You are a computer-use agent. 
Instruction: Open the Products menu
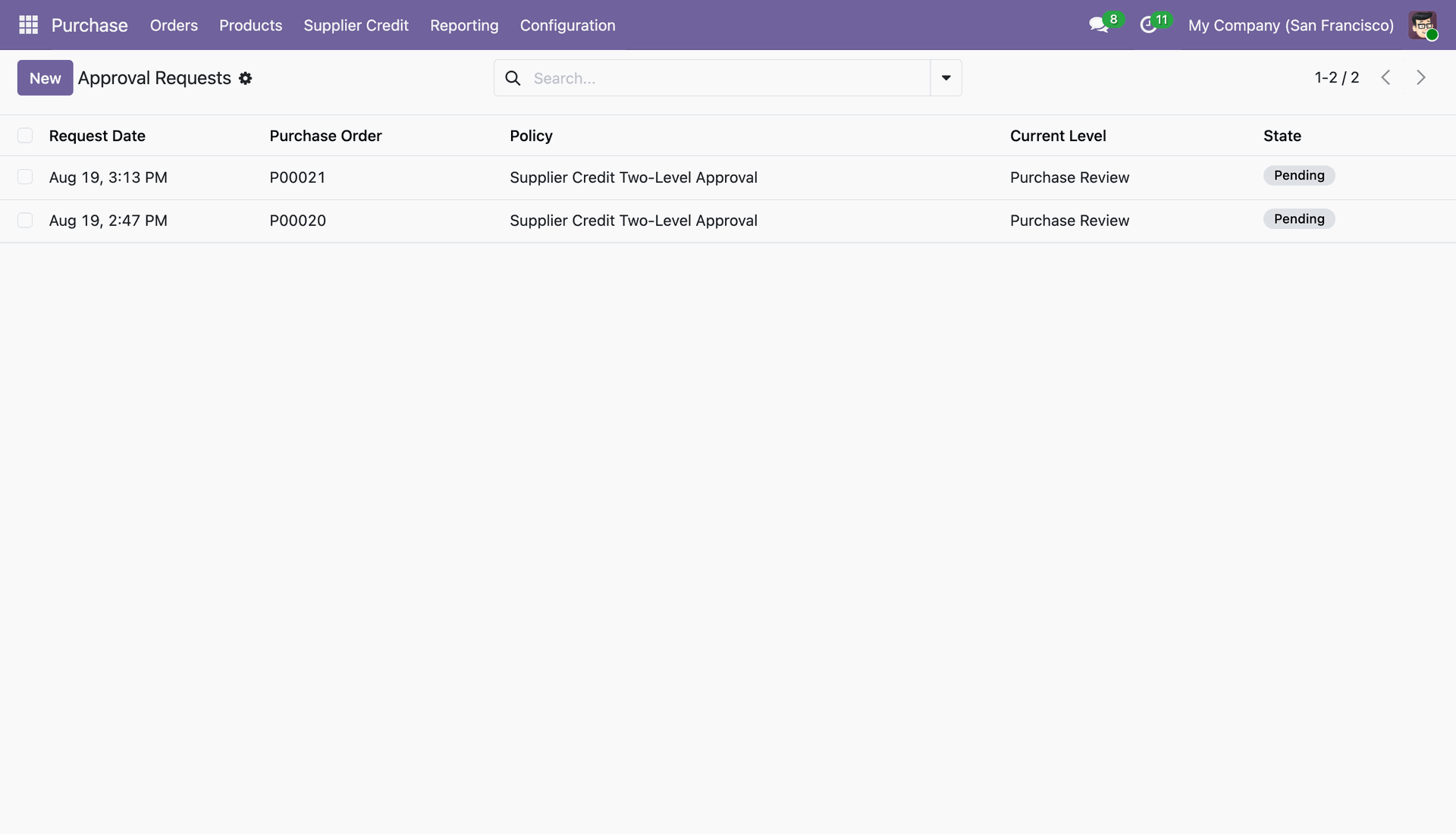(x=250, y=25)
